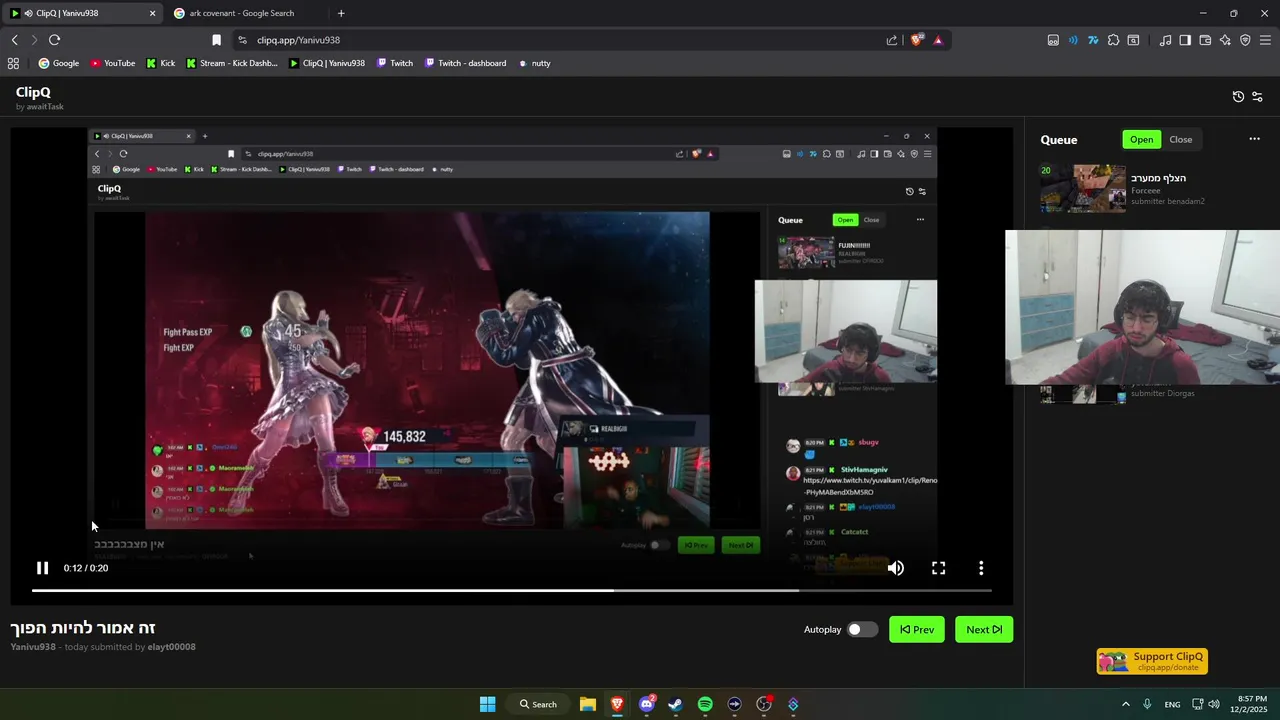Open the Brave VPN shield icon
The width and height of the screenshot is (1280, 720).
pyautogui.click(x=1245, y=40)
